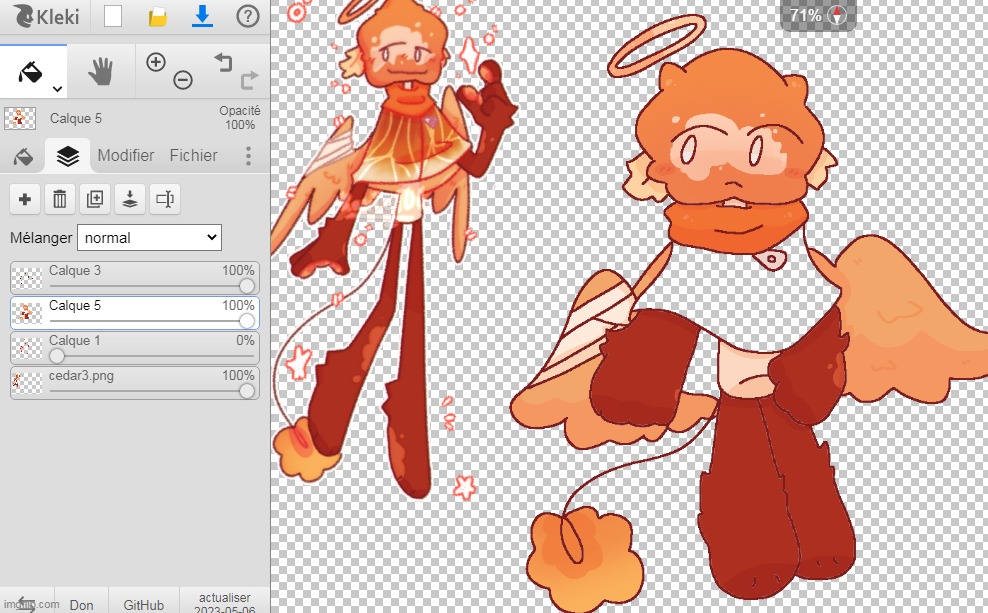Open the Modifier tab

126,156
